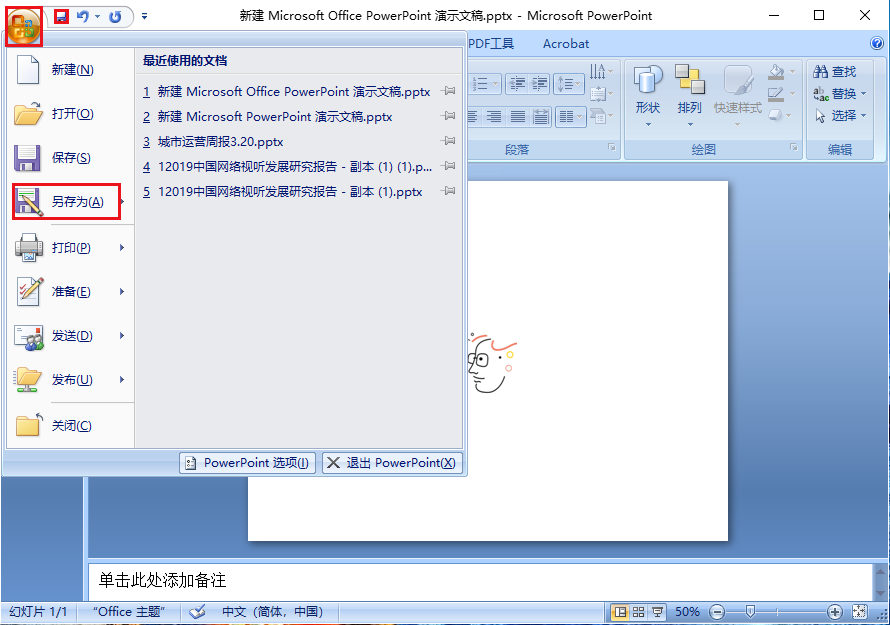Click the Undo arrow in Quick Access Toolbar
890x625 pixels.
click(83, 16)
